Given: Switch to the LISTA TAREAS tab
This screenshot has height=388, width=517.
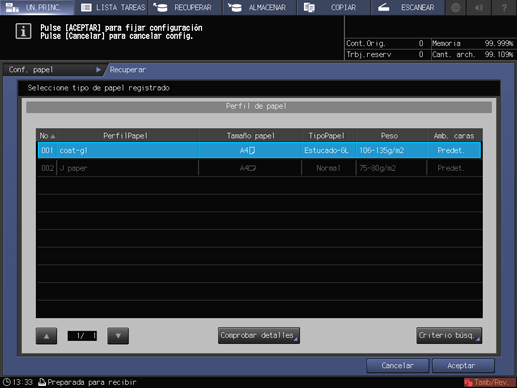Looking at the screenshot, I should pyautogui.click(x=111, y=7).
